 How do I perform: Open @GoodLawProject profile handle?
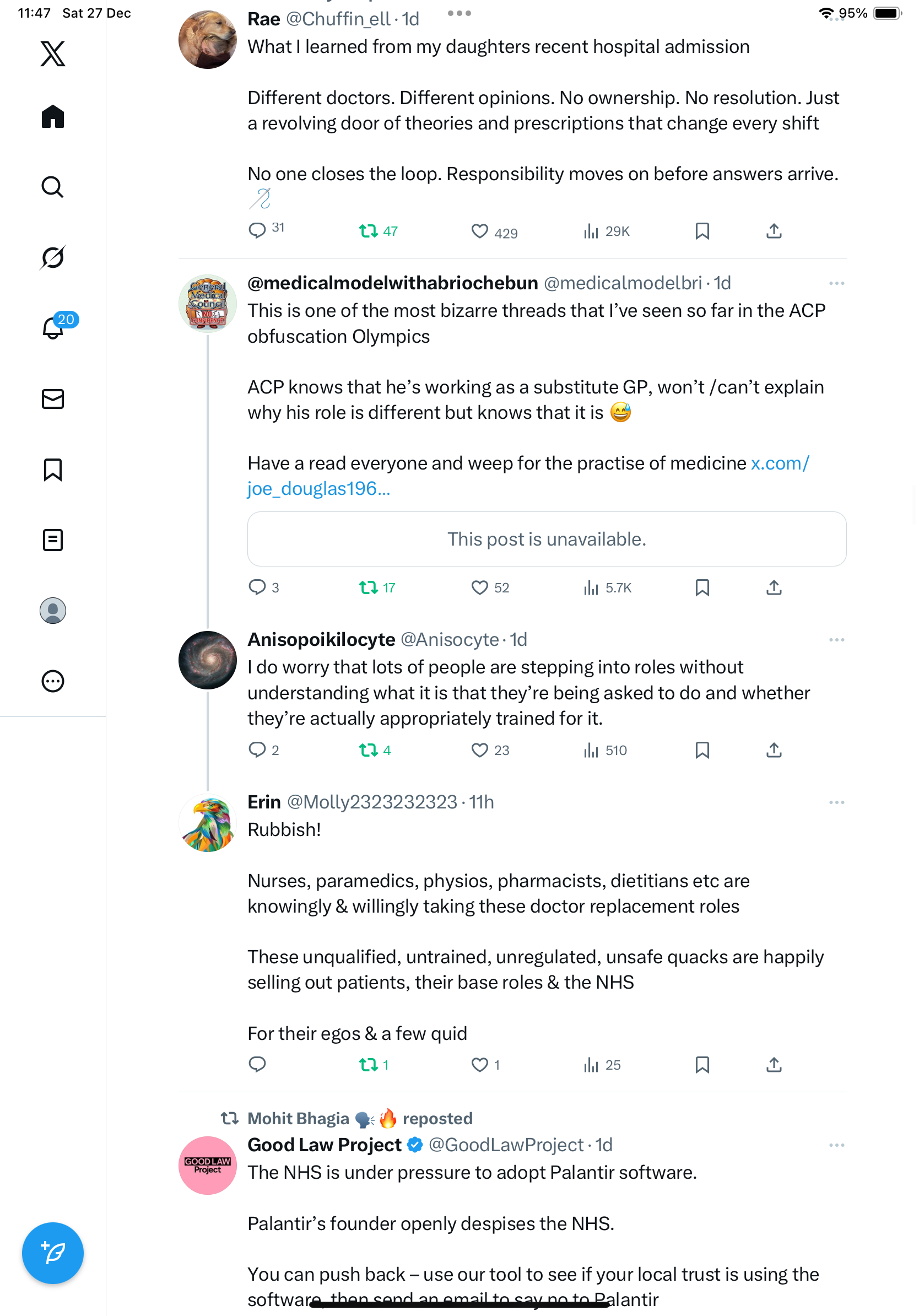[x=506, y=1145]
